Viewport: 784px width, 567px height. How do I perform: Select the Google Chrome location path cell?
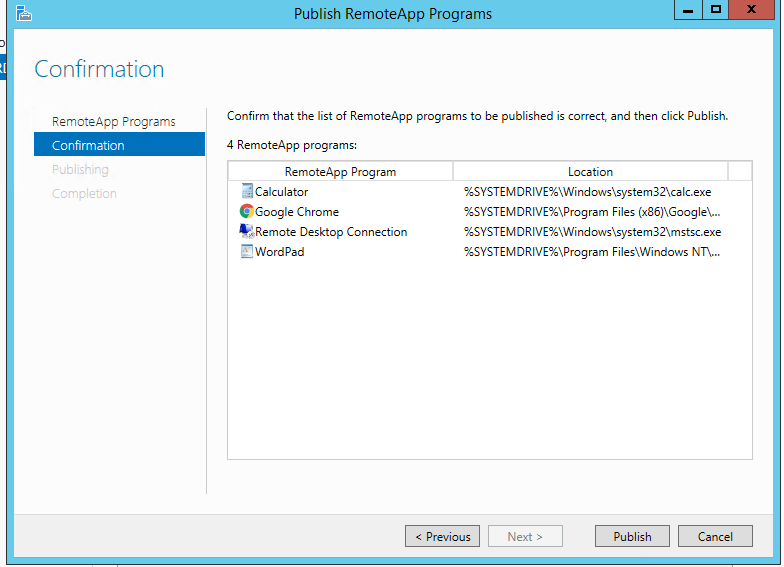[591, 211]
